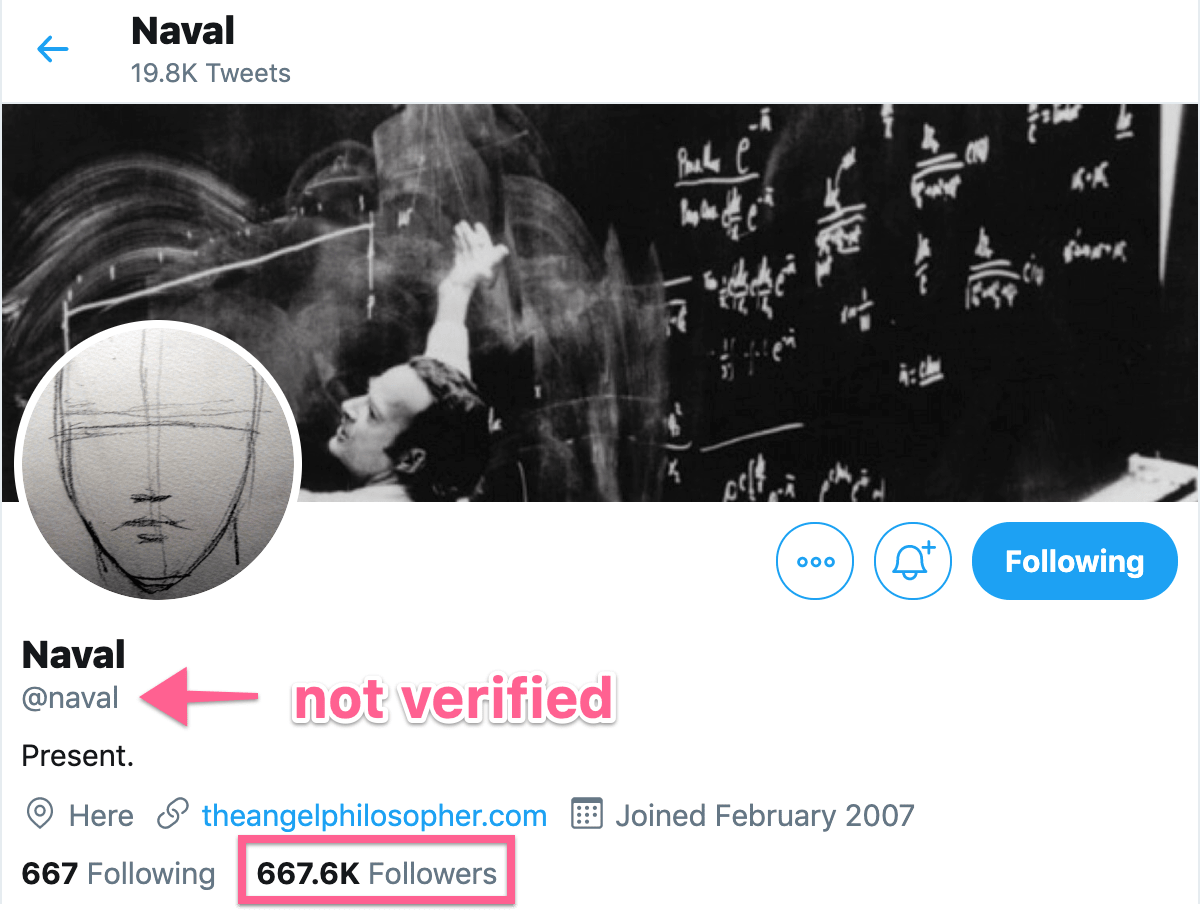Click the Joined February 2007 text
1200x915 pixels.
(x=765, y=816)
